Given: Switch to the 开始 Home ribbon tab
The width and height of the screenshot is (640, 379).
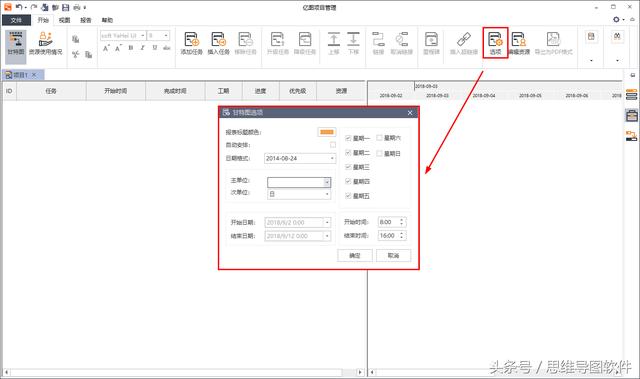Looking at the screenshot, I should point(43,20).
